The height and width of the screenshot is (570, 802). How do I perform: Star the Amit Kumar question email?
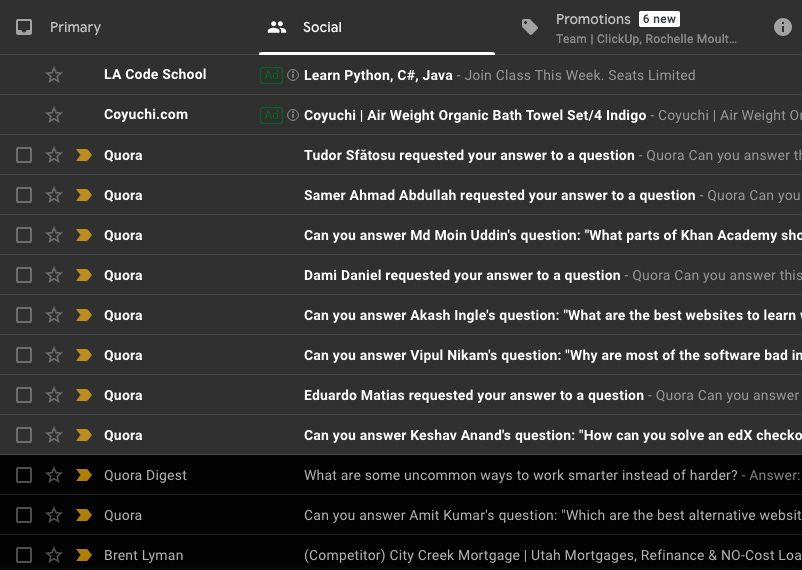click(x=54, y=515)
